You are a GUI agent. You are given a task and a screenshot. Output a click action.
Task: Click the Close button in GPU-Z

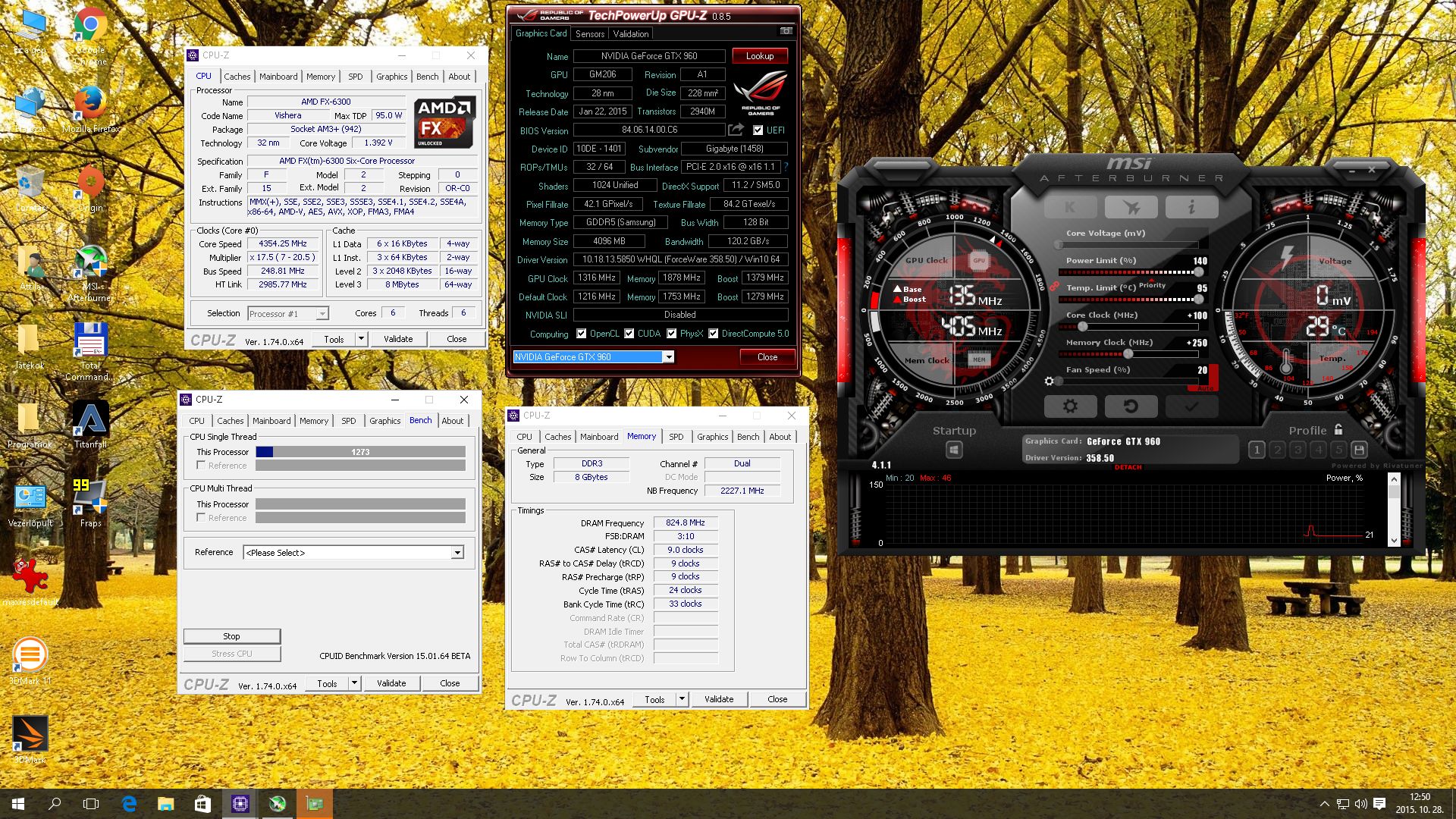pyautogui.click(x=767, y=357)
